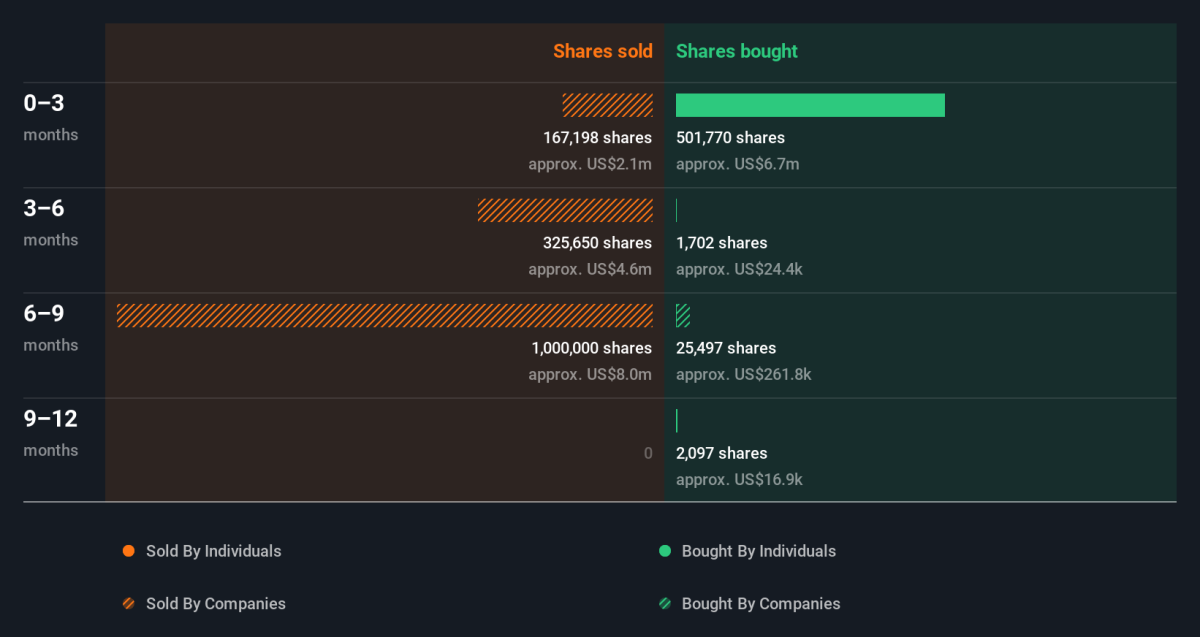The height and width of the screenshot is (637, 1200).
Task: Click the striped 6–9 months bought bar
Action: (x=683, y=316)
